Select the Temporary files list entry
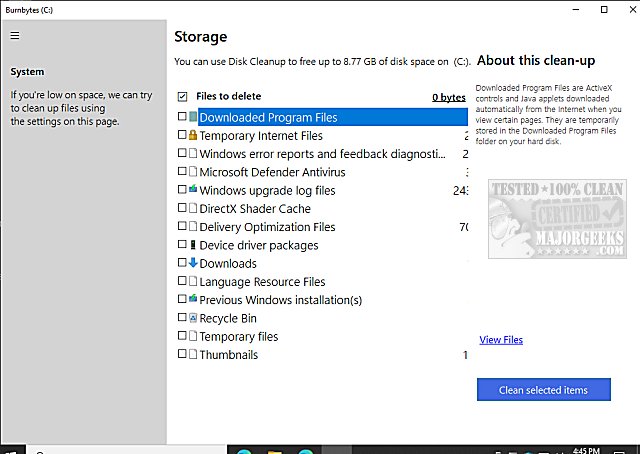The height and width of the screenshot is (454, 640). point(239,336)
